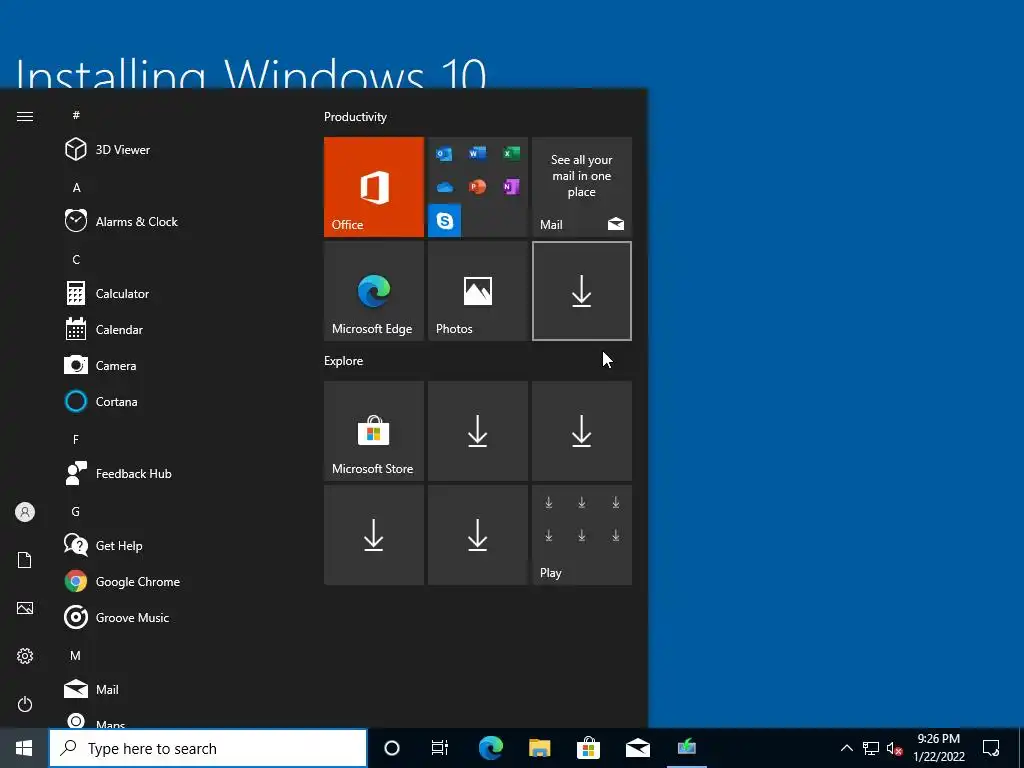Open PowerPoint icon in the Office folder tile

pos(477,187)
